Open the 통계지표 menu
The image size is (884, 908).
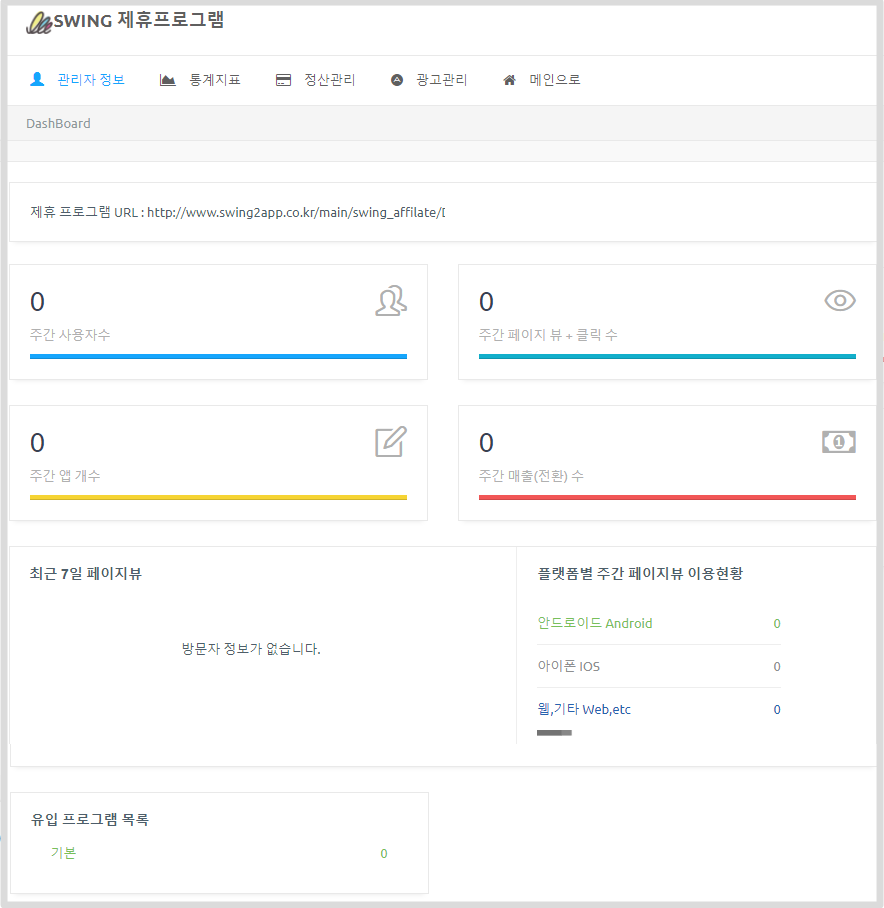pos(215,80)
